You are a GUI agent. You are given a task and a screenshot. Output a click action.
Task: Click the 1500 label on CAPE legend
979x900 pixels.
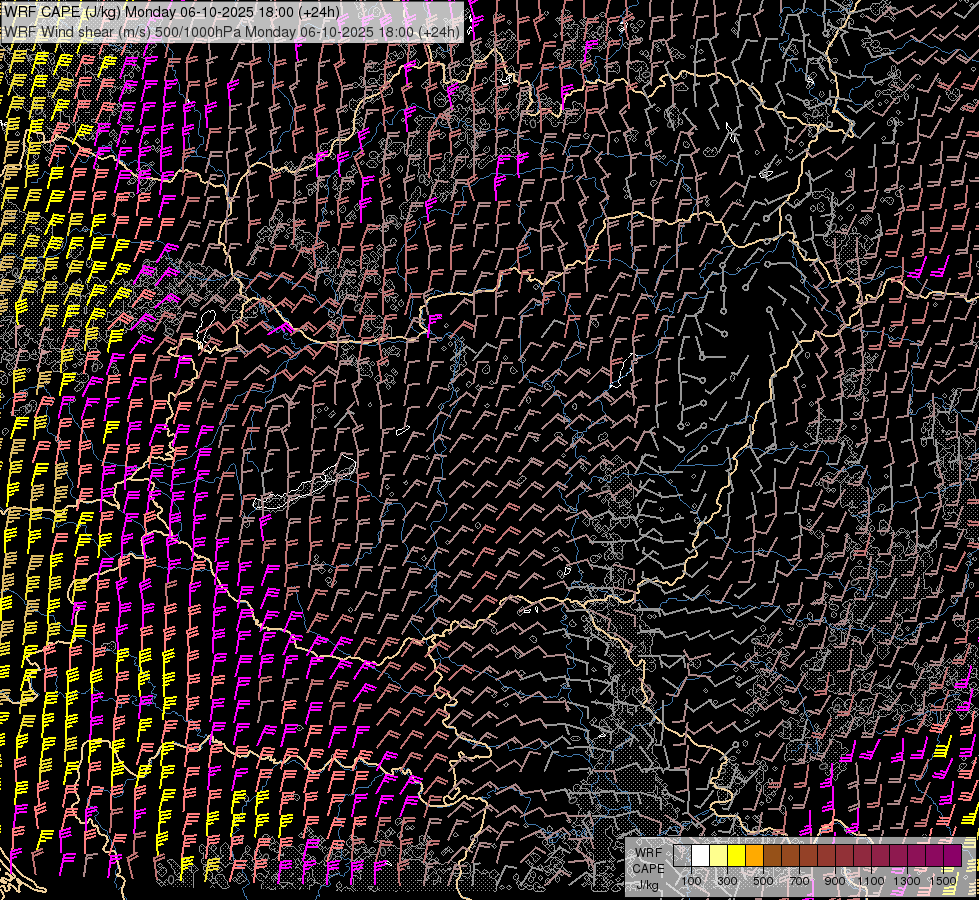click(943, 881)
